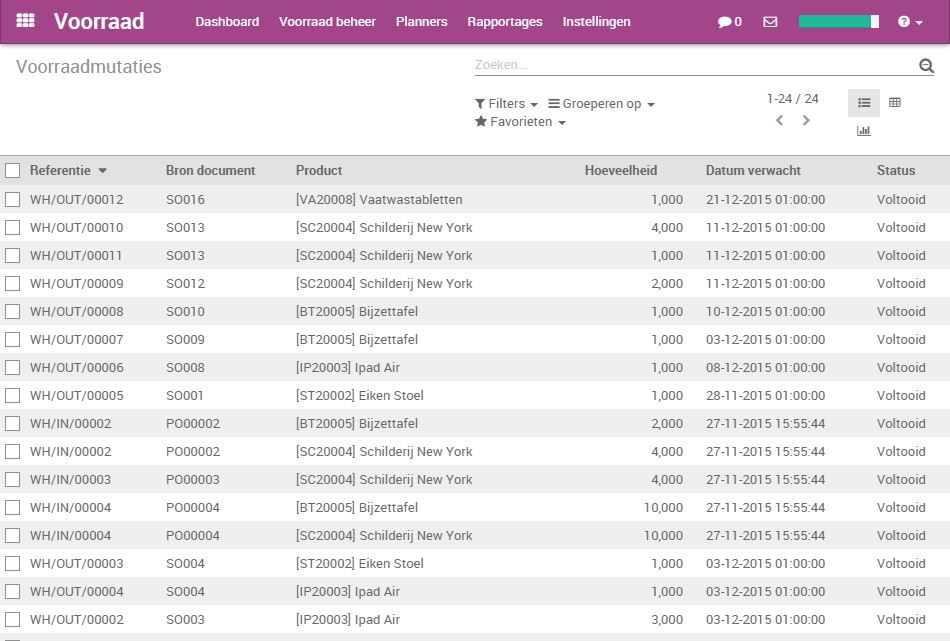Go to the next page with the right arrow

click(x=807, y=120)
